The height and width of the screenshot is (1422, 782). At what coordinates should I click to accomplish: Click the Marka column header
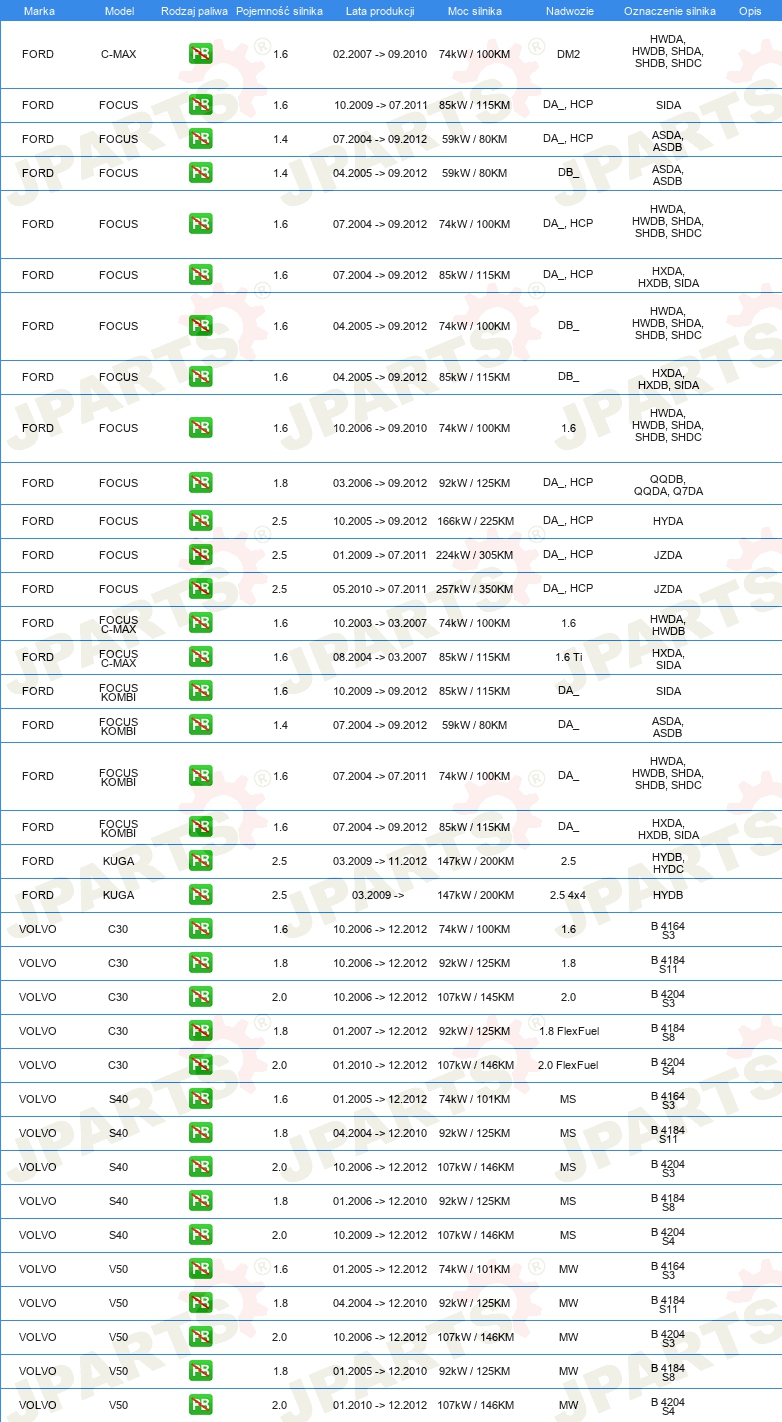(39, 10)
